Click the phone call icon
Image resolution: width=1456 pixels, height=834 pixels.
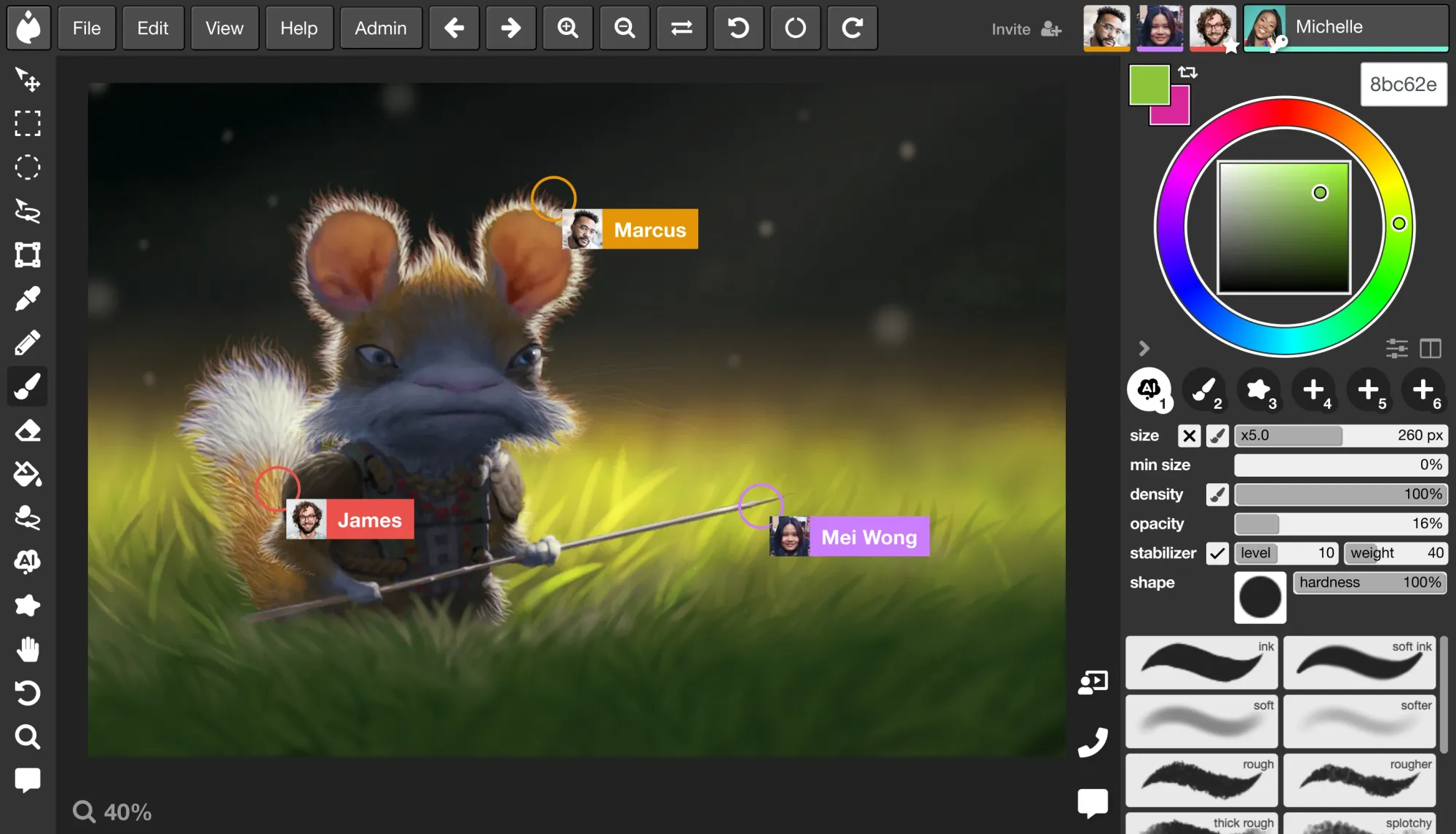1093,742
